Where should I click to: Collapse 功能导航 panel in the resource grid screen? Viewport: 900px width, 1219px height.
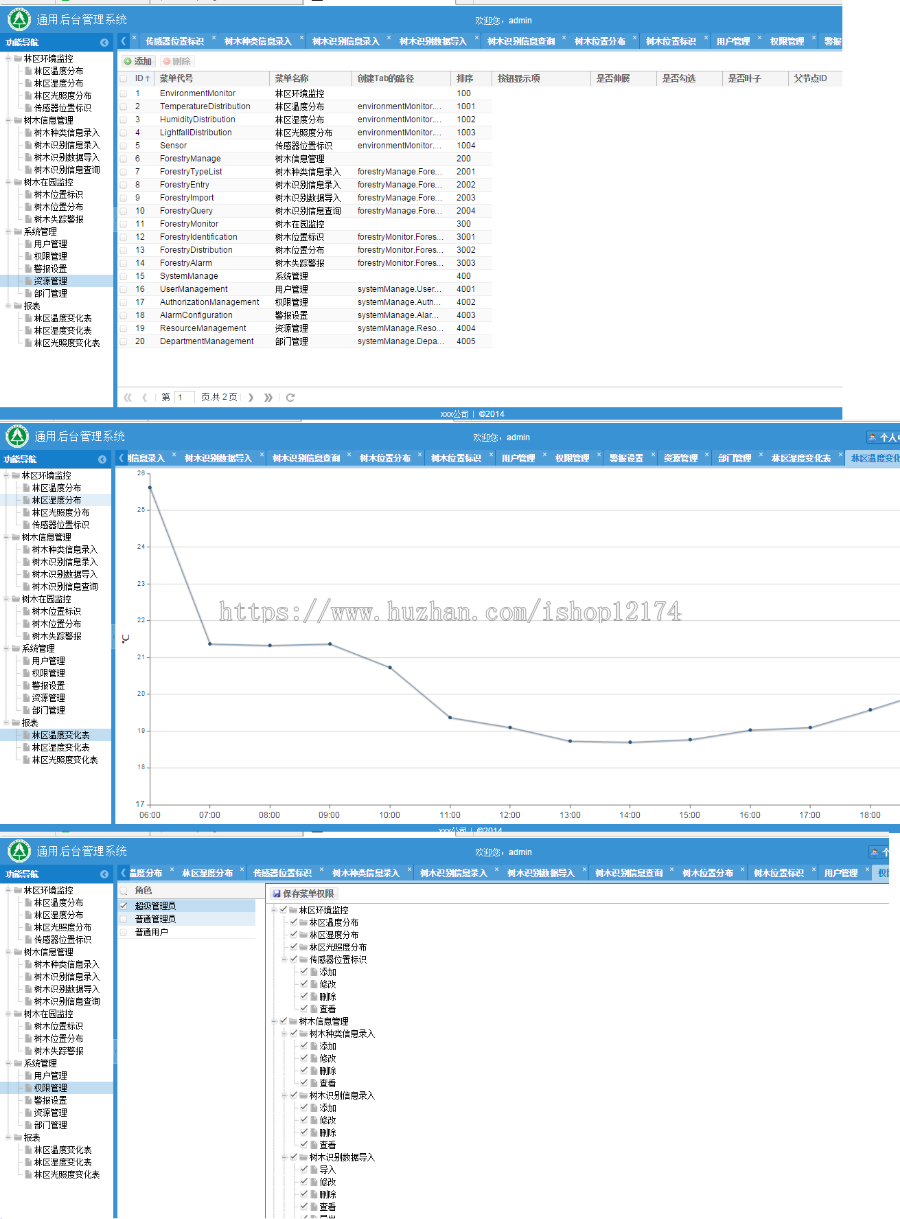tap(104, 42)
